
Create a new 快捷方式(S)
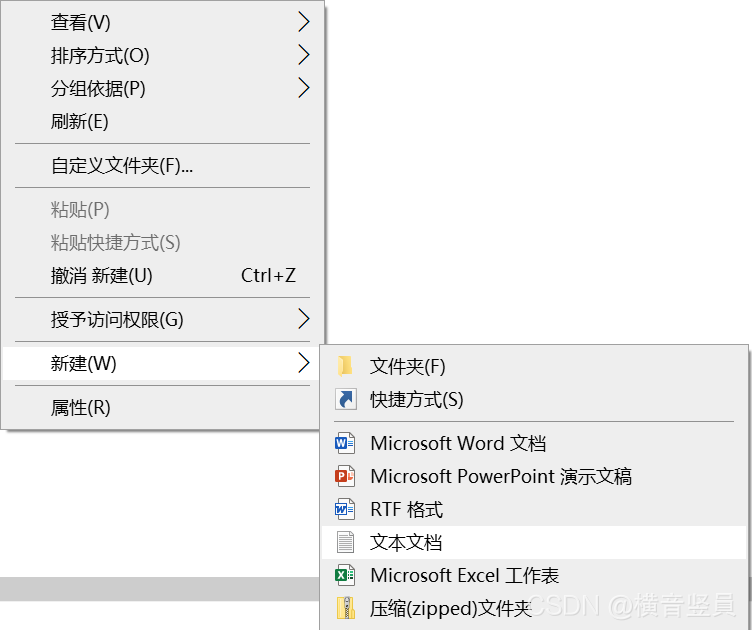[x=534, y=399]
